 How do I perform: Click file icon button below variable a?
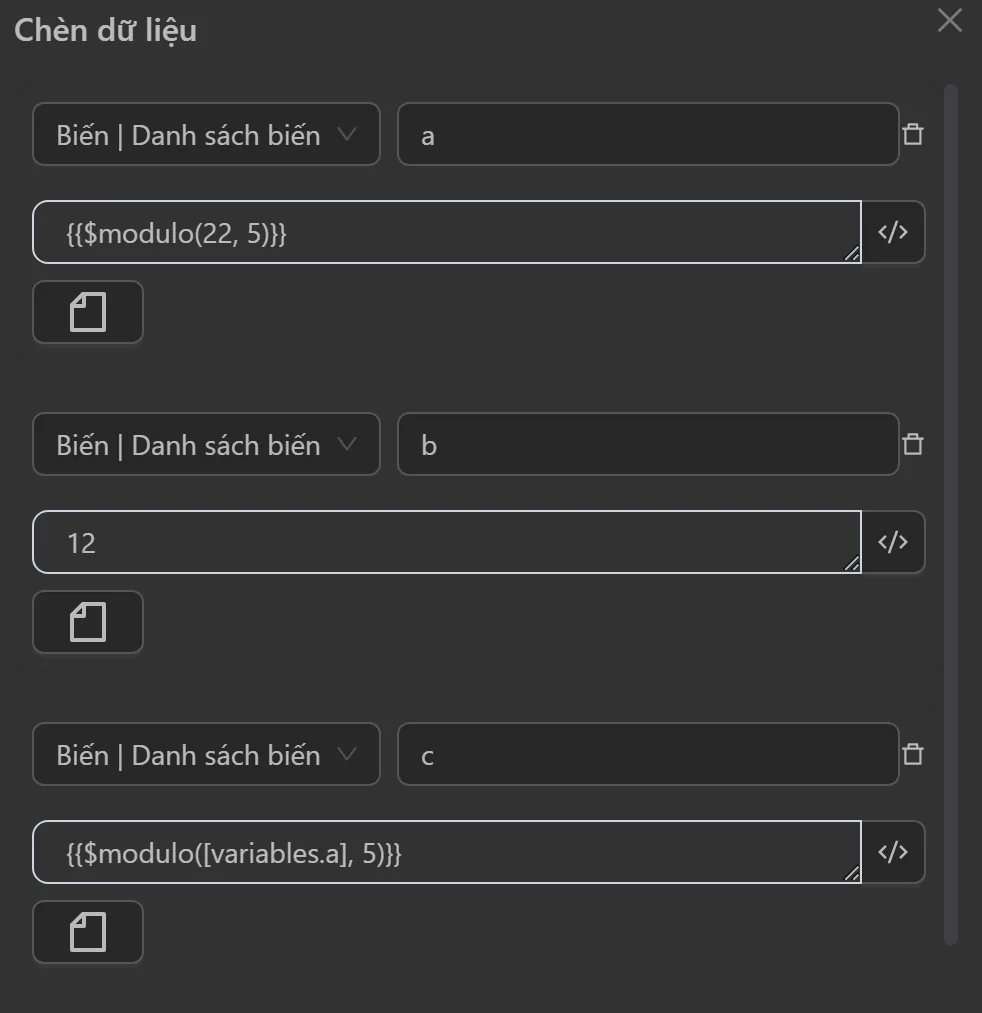coord(88,312)
